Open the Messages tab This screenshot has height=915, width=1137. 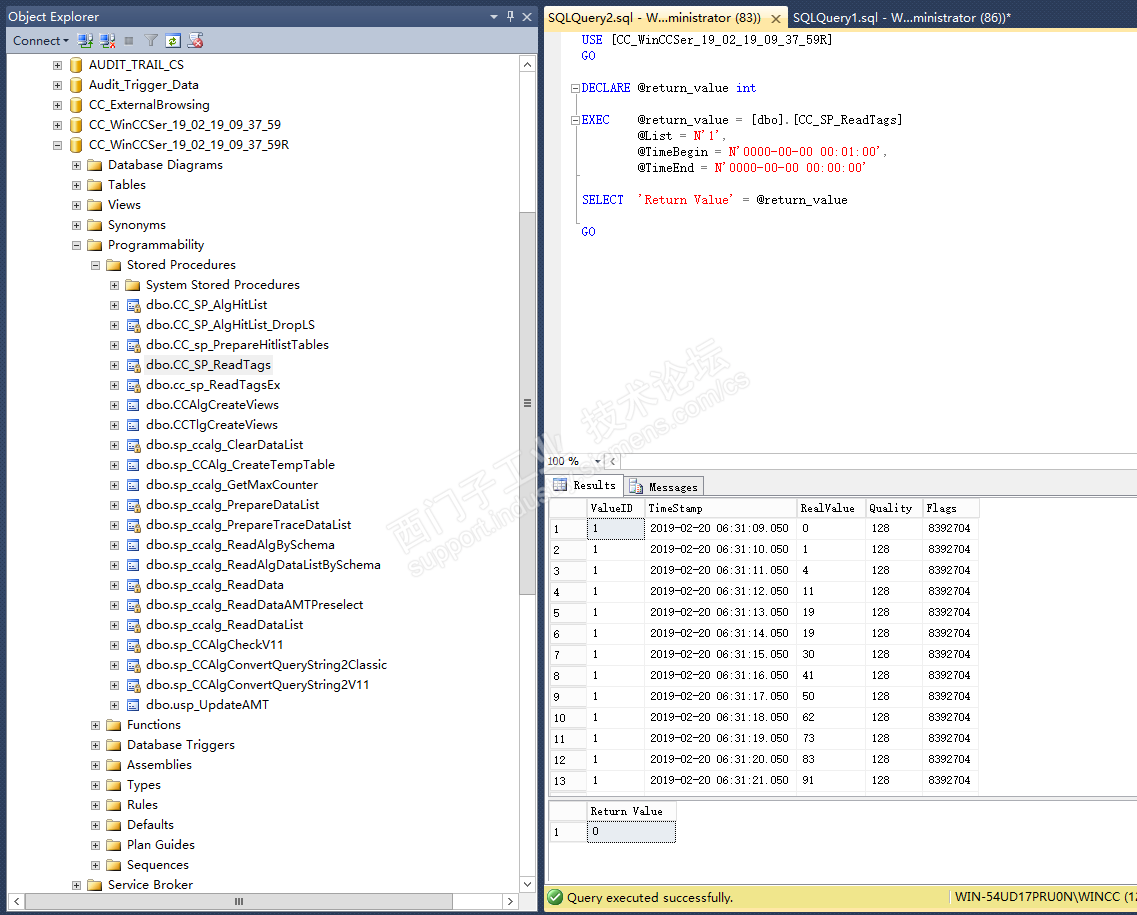tap(664, 487)
